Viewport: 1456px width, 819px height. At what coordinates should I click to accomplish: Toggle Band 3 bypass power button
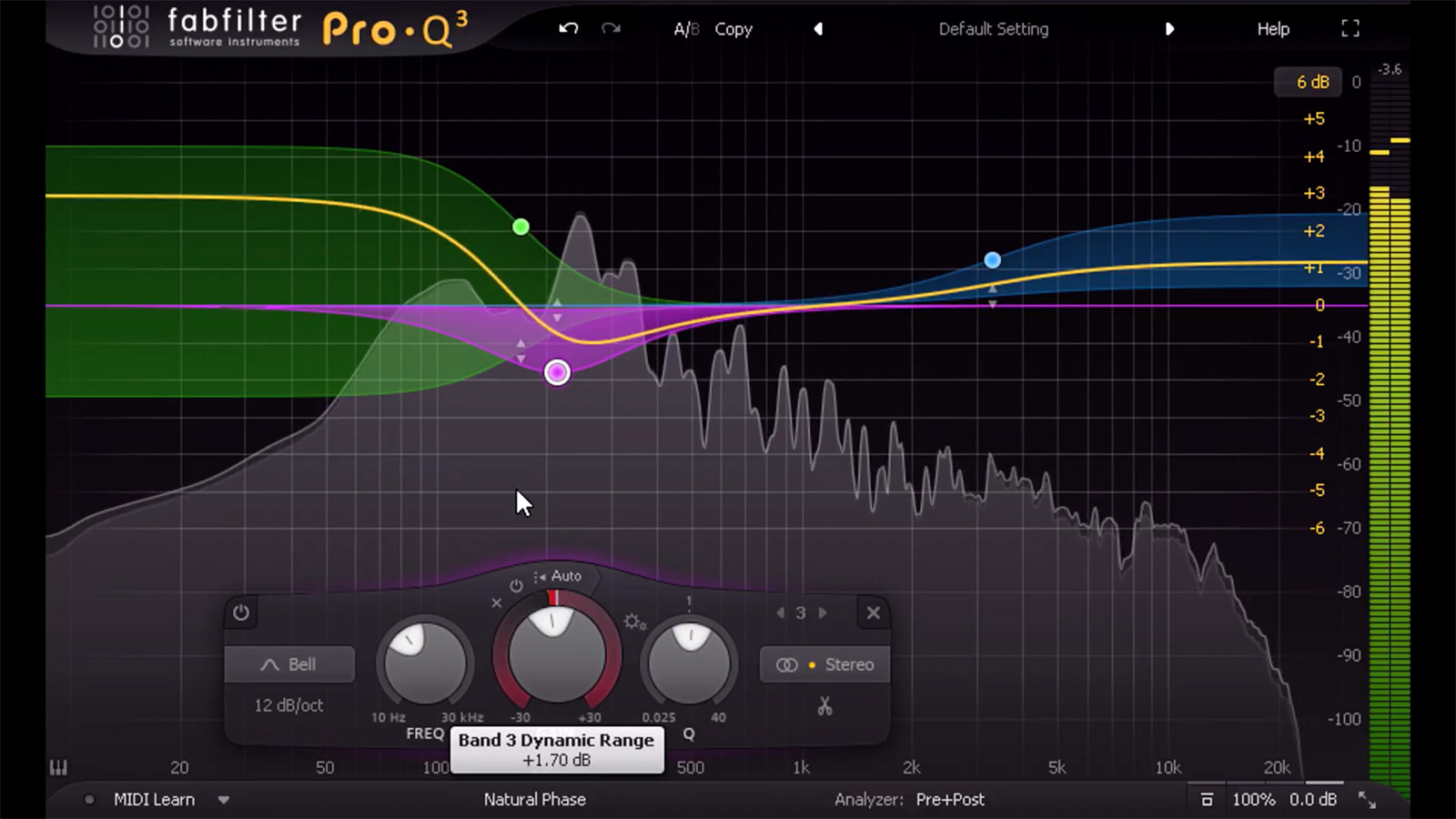(239, 613)
